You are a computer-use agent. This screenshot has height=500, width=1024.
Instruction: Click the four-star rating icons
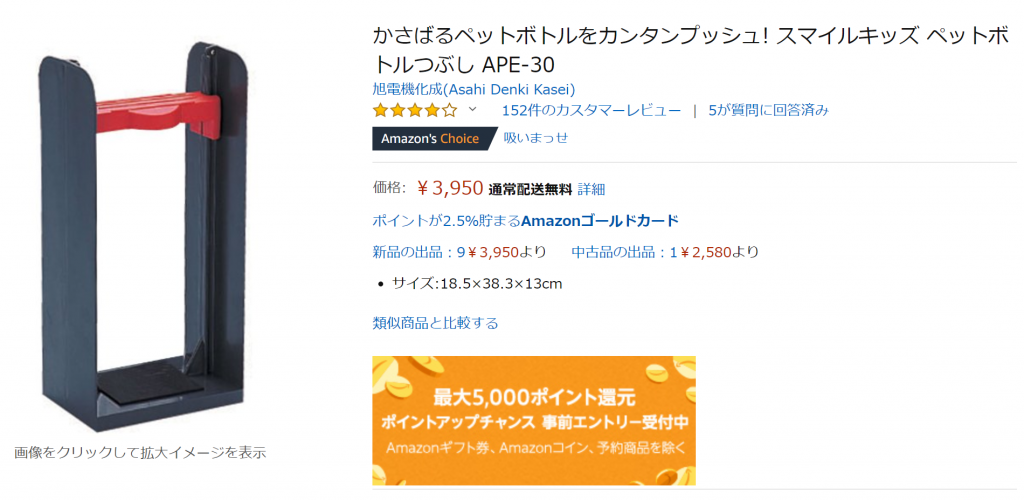point(415,110)
